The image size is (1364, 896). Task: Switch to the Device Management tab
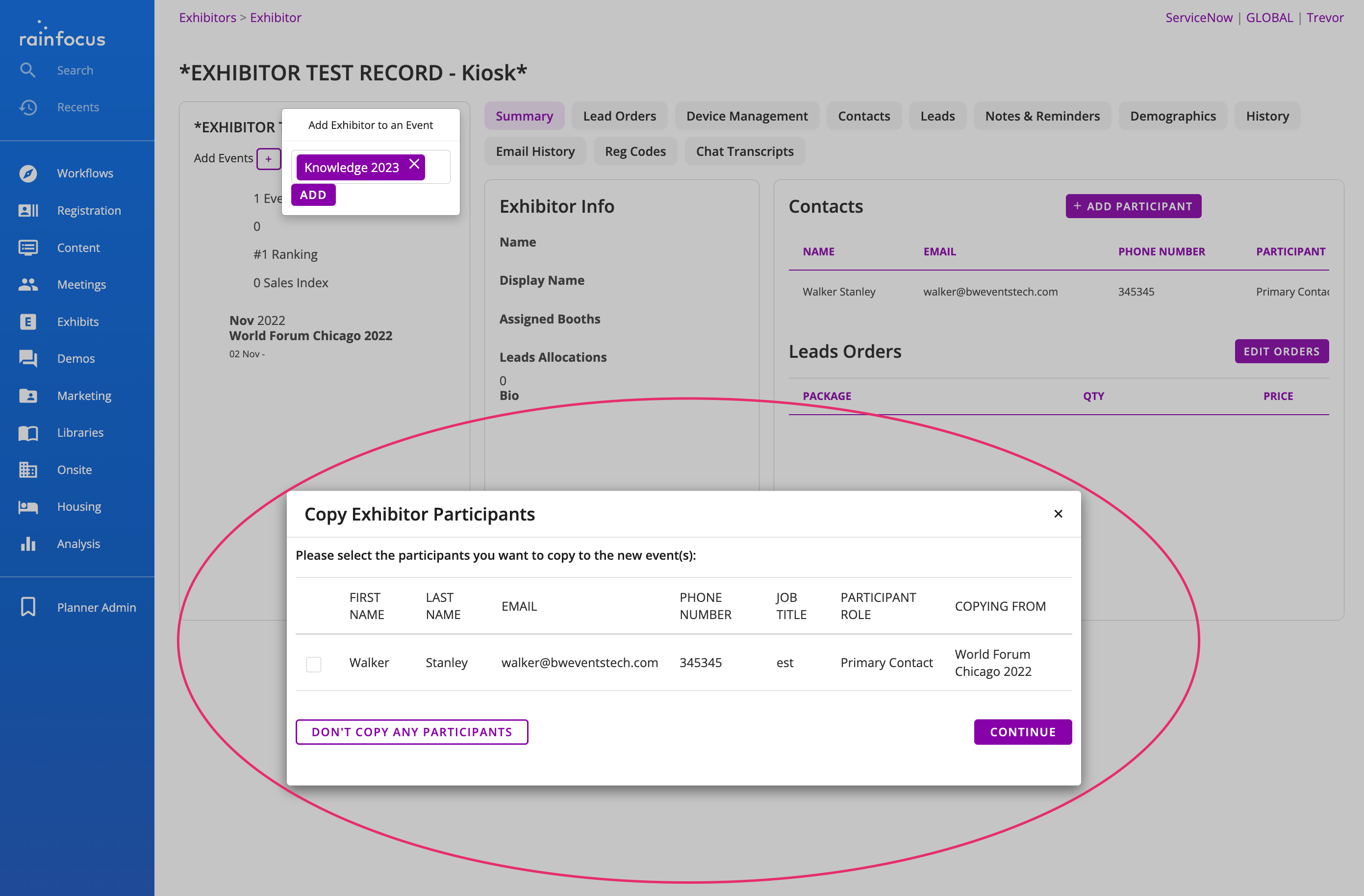point(746,116)
